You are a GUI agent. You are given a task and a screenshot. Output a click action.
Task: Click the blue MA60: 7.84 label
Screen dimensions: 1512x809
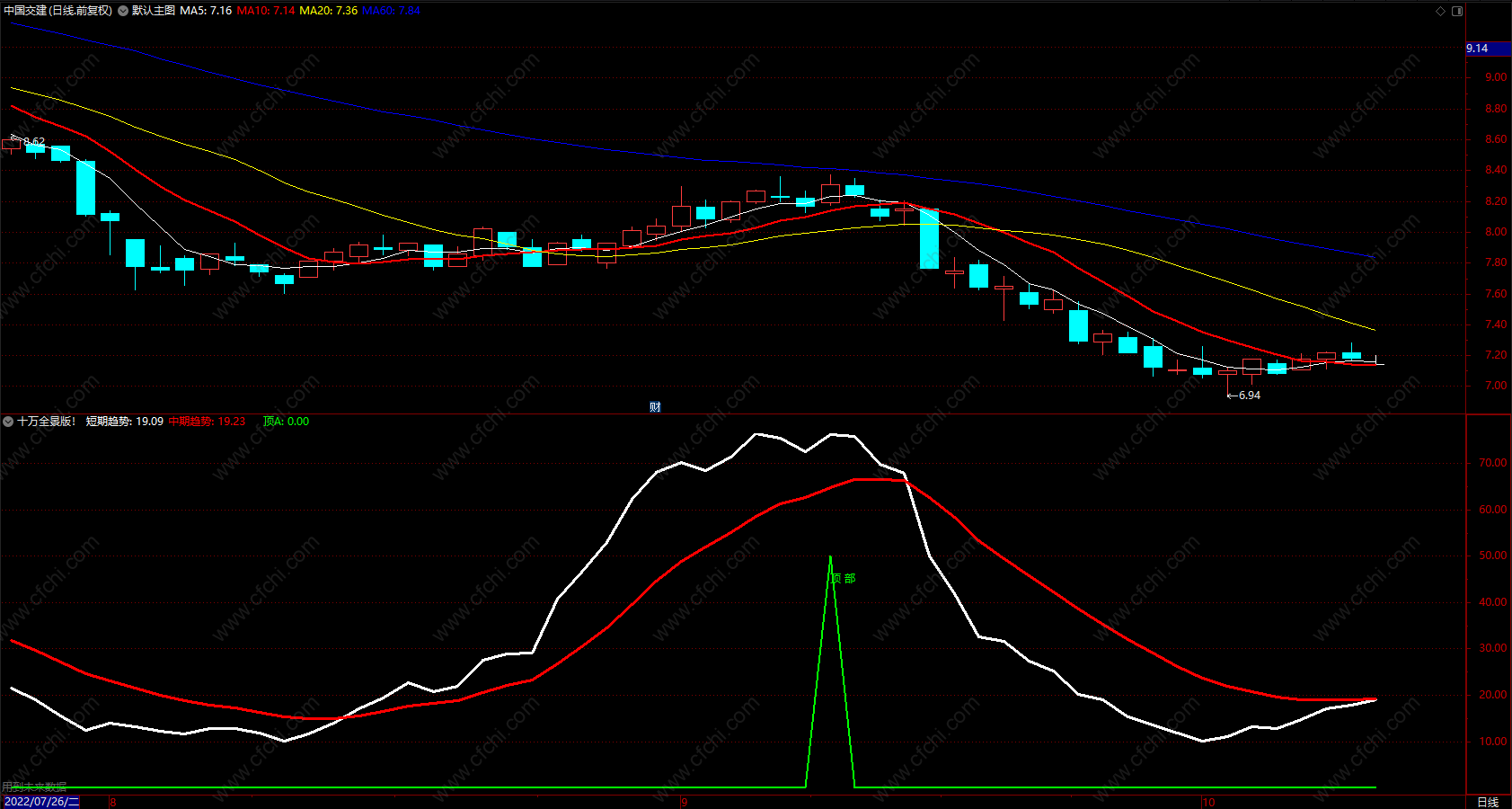[391, 11]
